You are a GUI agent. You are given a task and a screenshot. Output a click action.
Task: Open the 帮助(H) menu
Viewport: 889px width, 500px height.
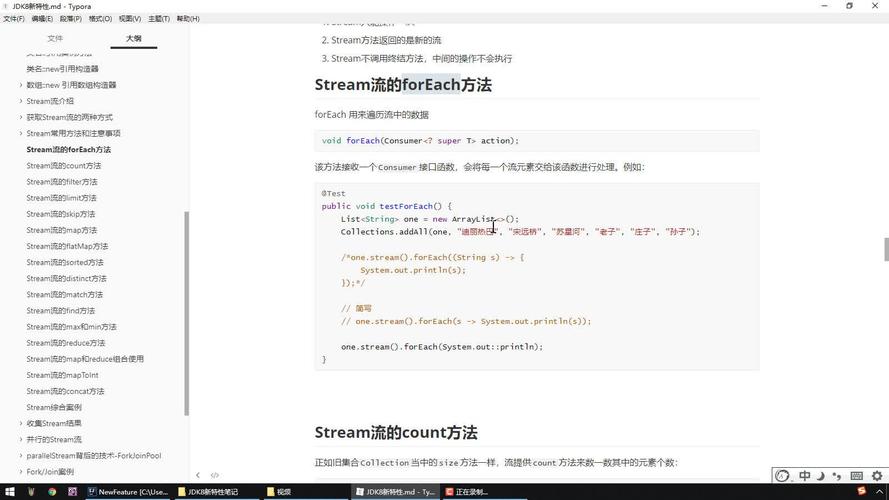[x=188, y=19]
